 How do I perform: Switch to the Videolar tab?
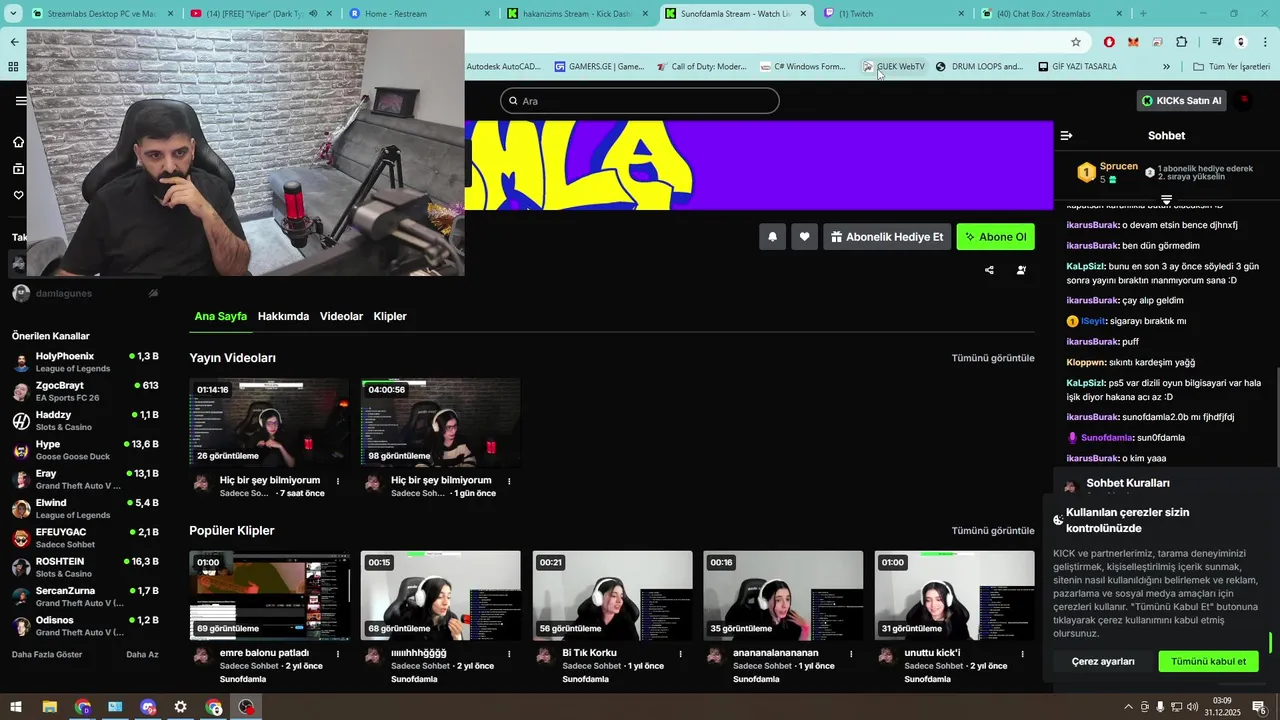[x=341, y=316]
